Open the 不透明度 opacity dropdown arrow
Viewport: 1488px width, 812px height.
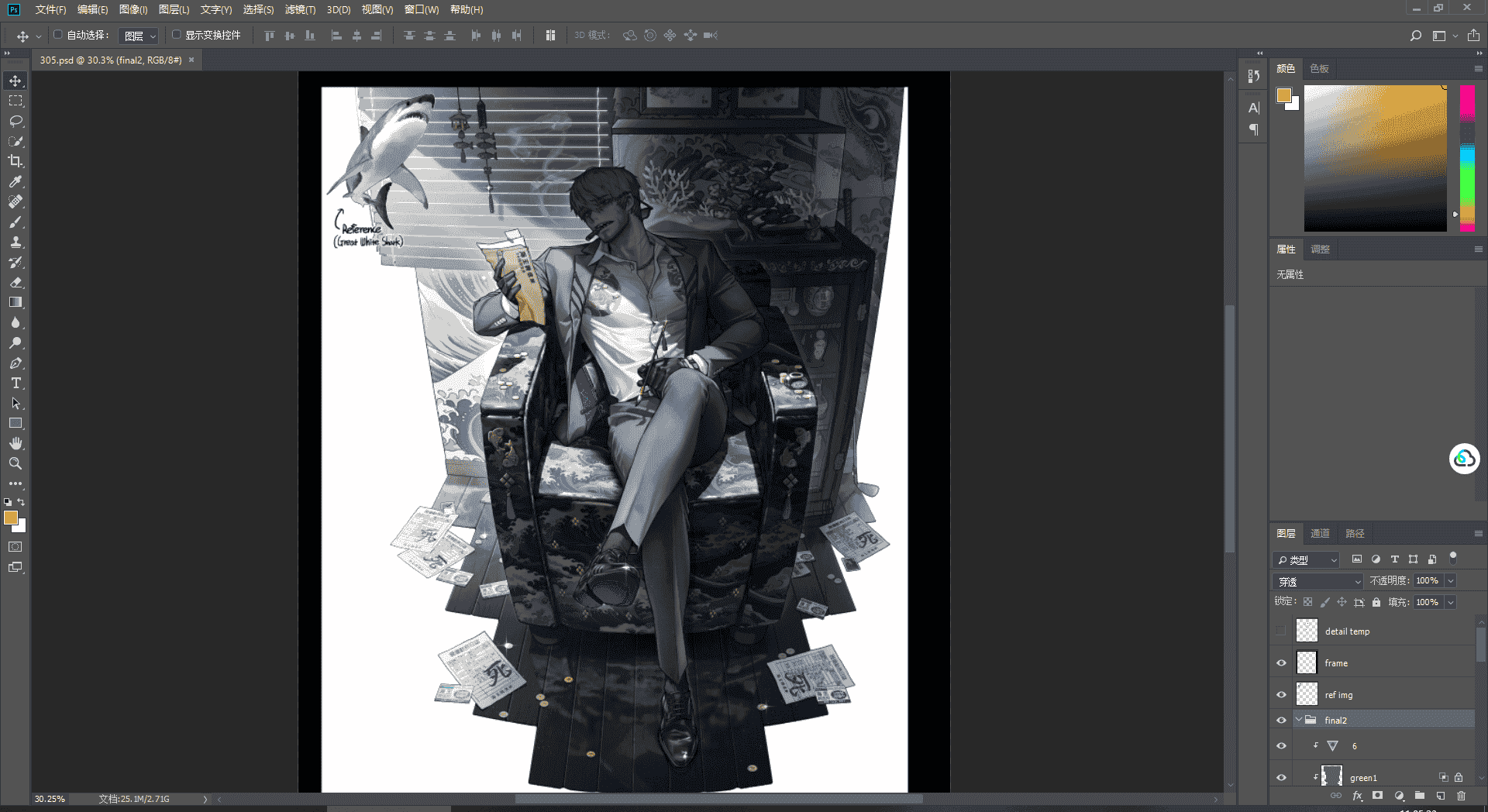tap(1451, 581)
